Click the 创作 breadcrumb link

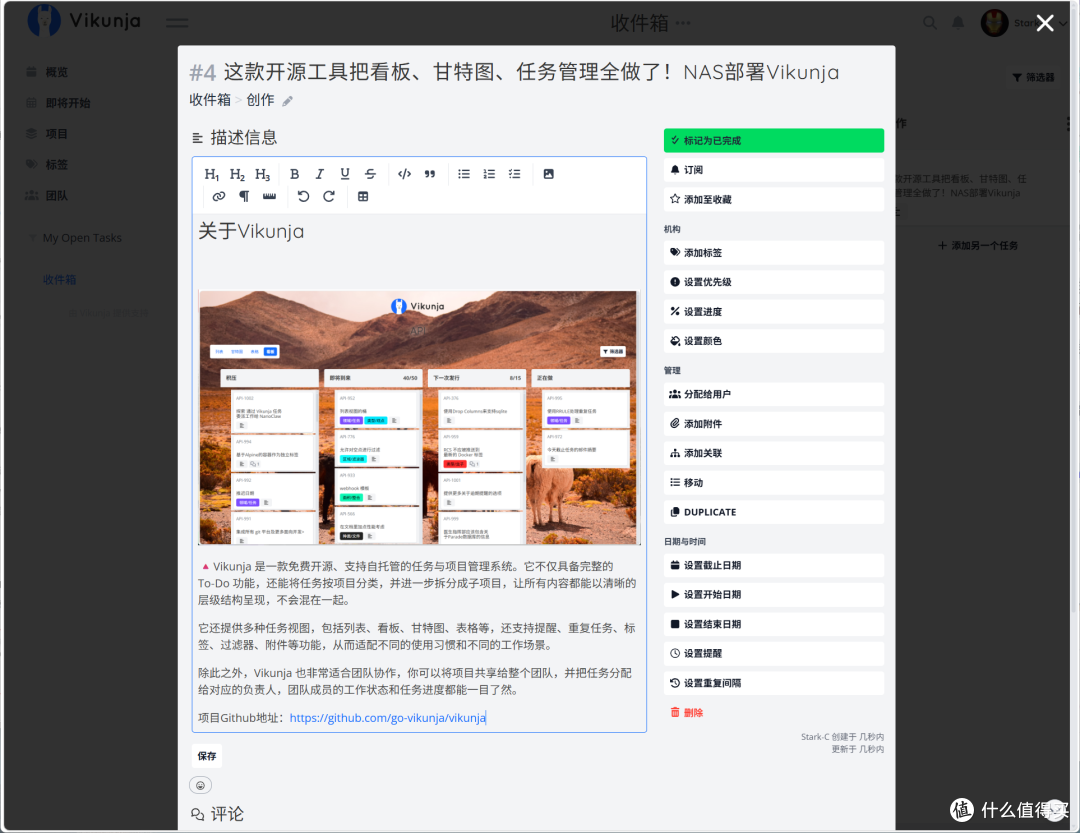tap(260, 100)
